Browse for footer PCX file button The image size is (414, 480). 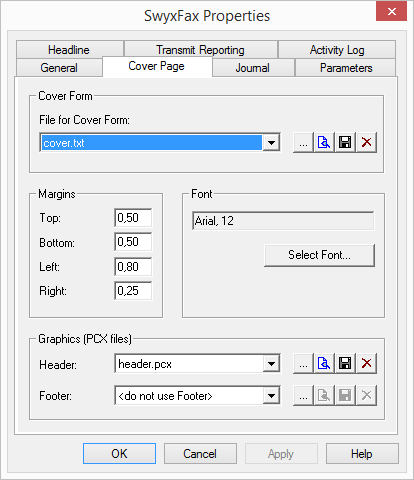(303, 396)
